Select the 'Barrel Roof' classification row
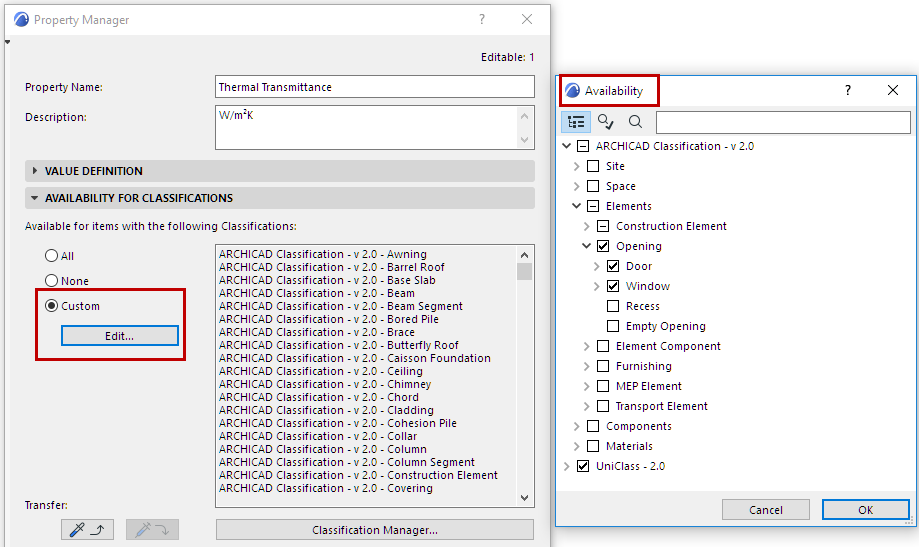This screenshot has height=547, width=919. 332,267
